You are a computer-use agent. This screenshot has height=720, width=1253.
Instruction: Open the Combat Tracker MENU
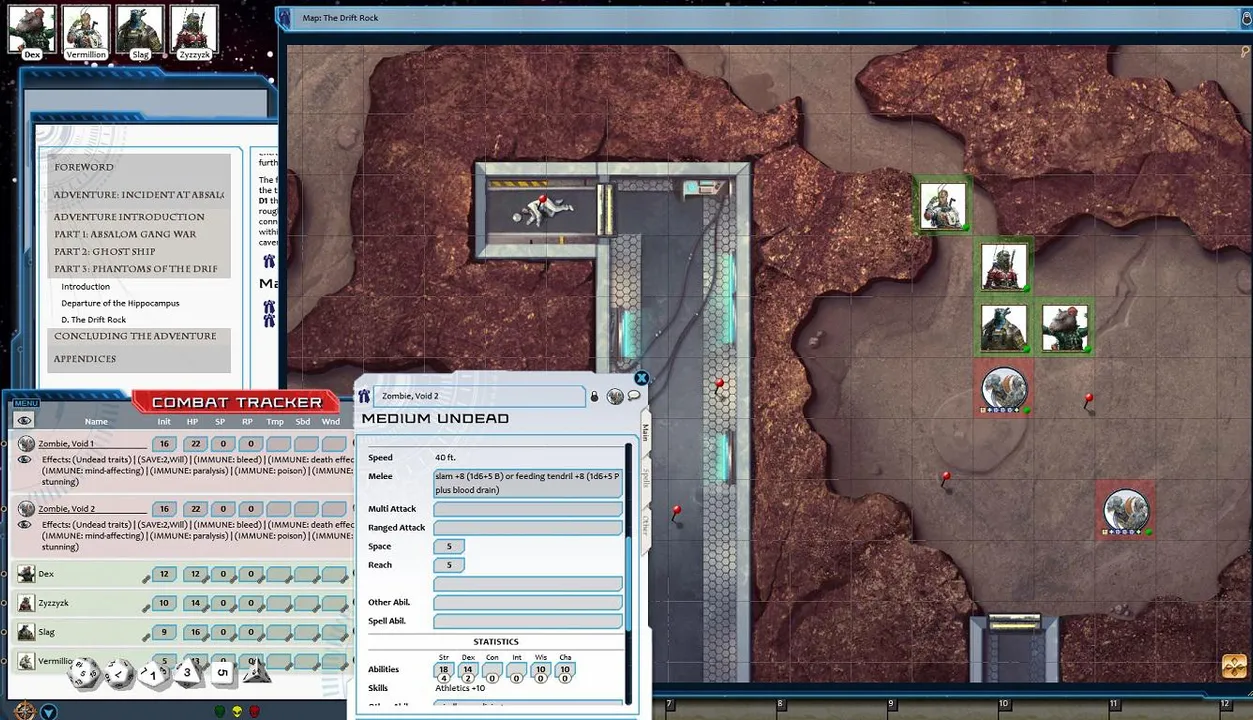pyautogui.click(x=25, y=403)
